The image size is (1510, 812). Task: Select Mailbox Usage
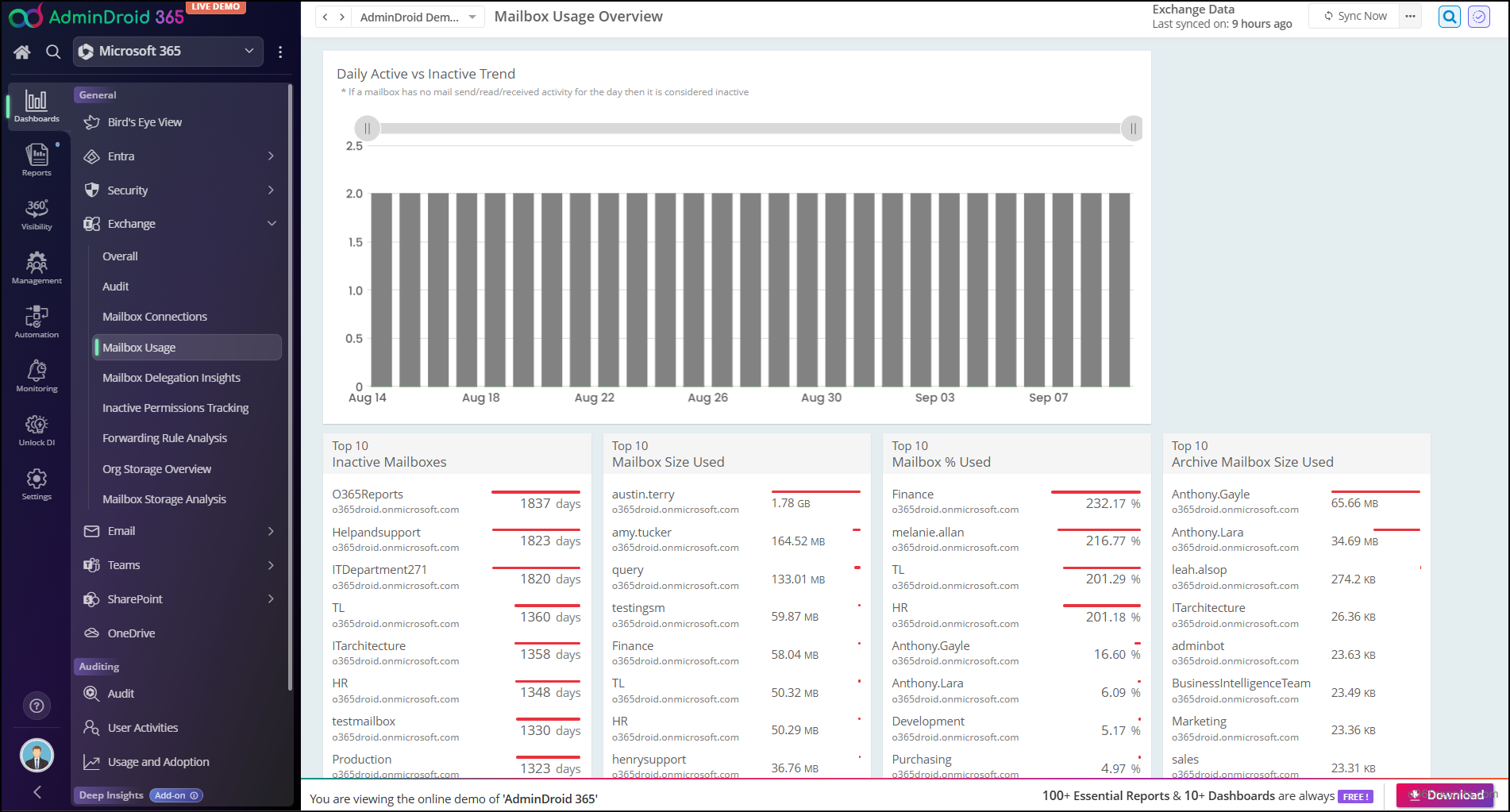187,348
